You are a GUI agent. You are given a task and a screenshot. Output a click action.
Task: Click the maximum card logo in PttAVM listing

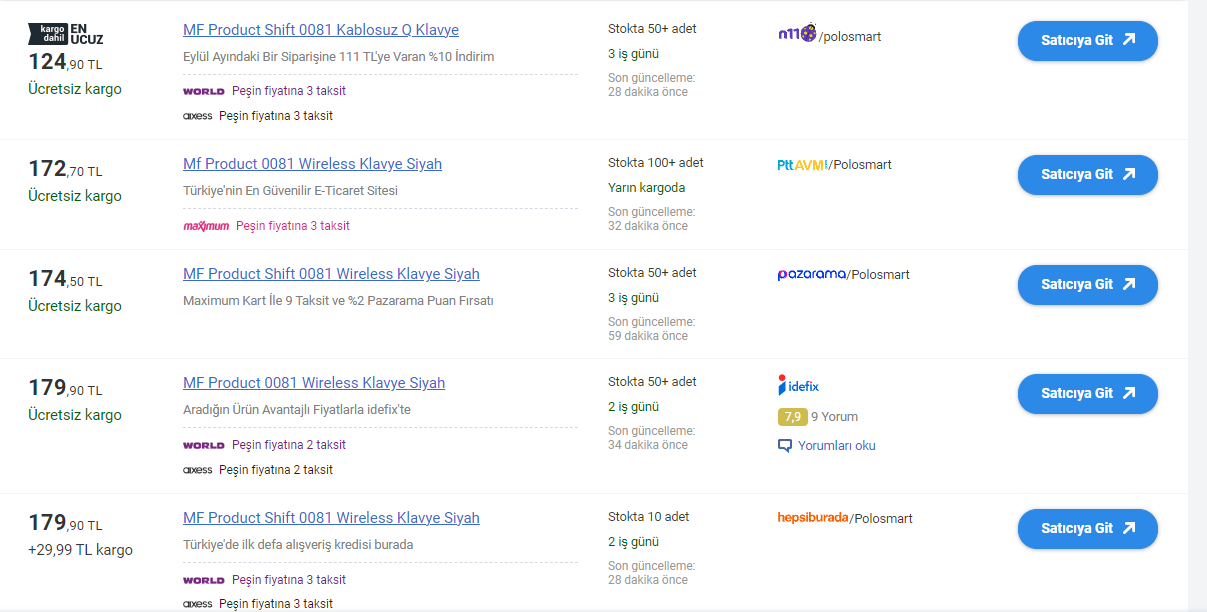[206, 226]
